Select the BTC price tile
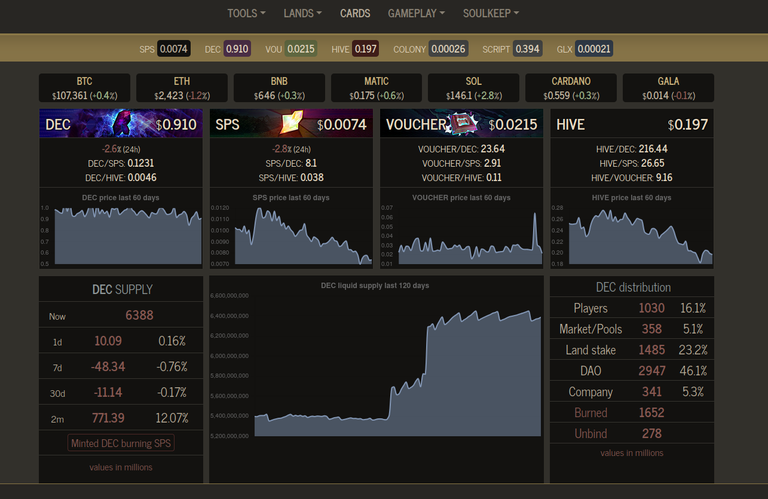The height and width of the screenshot is (499, 768). click(x=84, y=88)
